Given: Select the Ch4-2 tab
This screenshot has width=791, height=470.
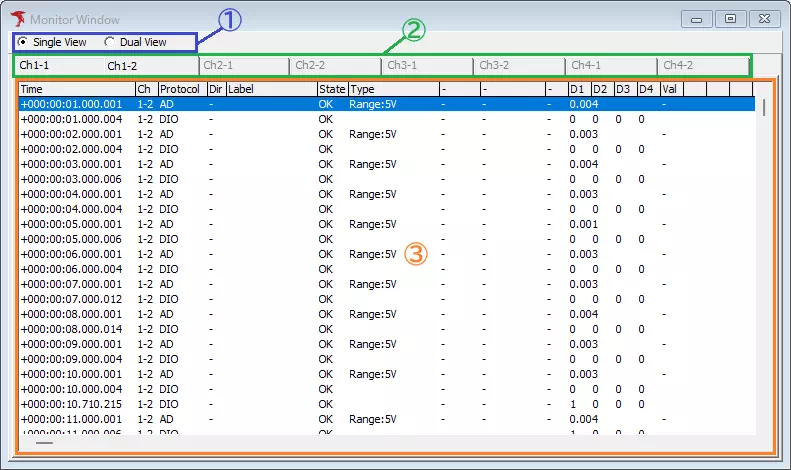Looking at the screenshot, I should coord(679,66).
